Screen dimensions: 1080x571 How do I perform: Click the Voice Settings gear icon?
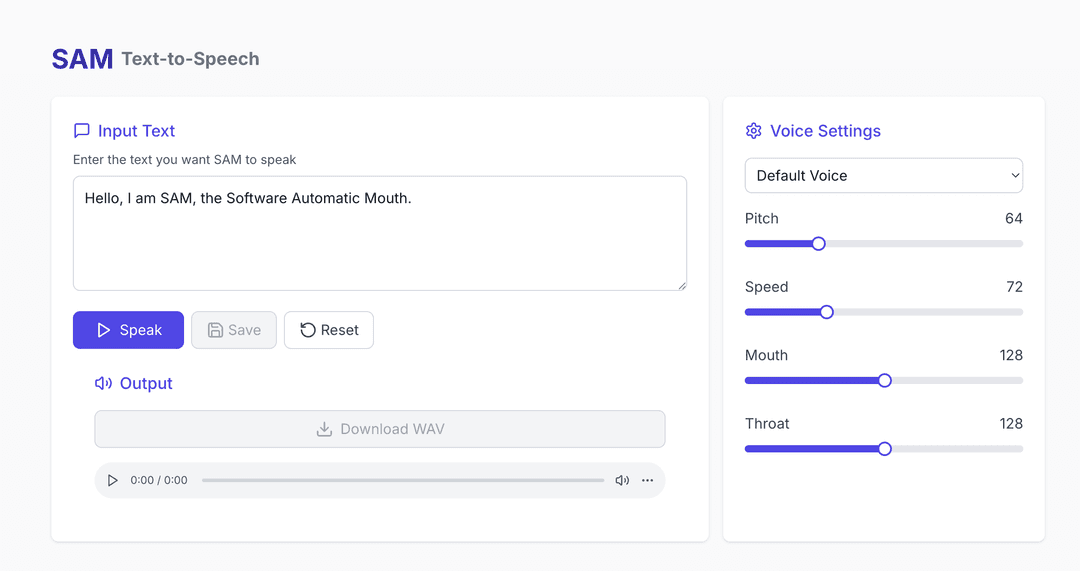point(754,131)
